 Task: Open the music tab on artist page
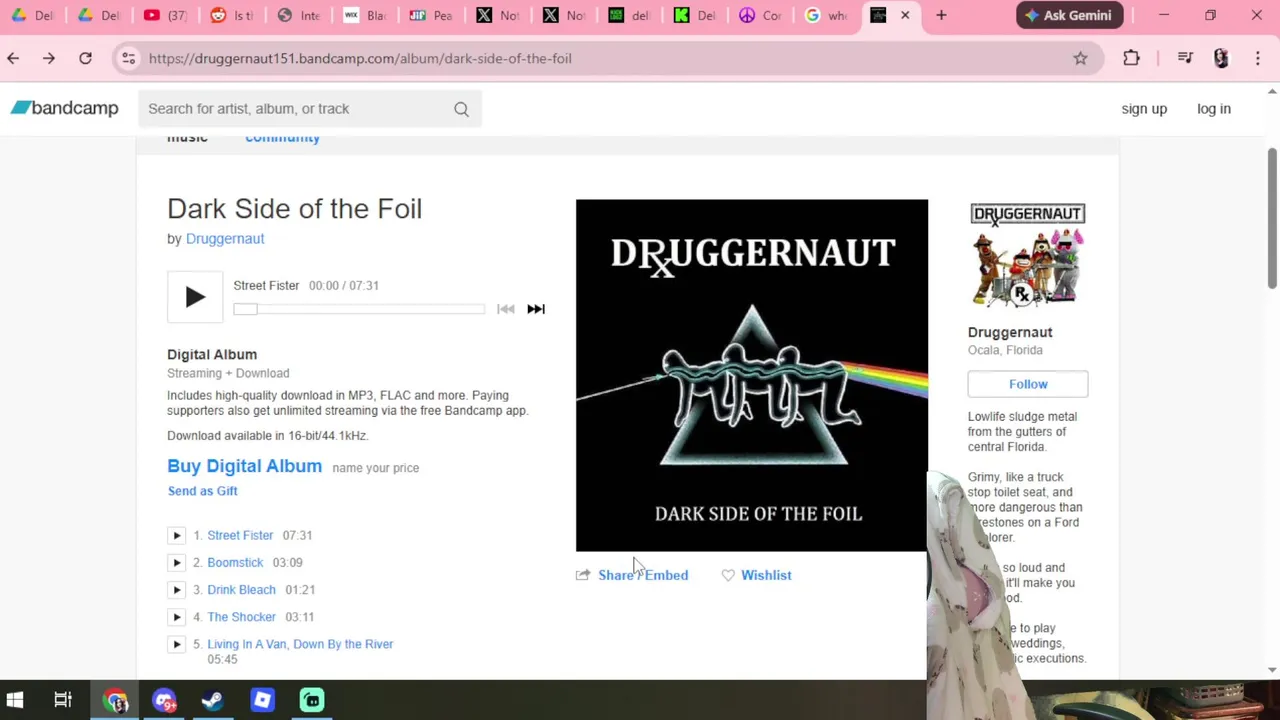pyautogui.click(x=187, y=139)
